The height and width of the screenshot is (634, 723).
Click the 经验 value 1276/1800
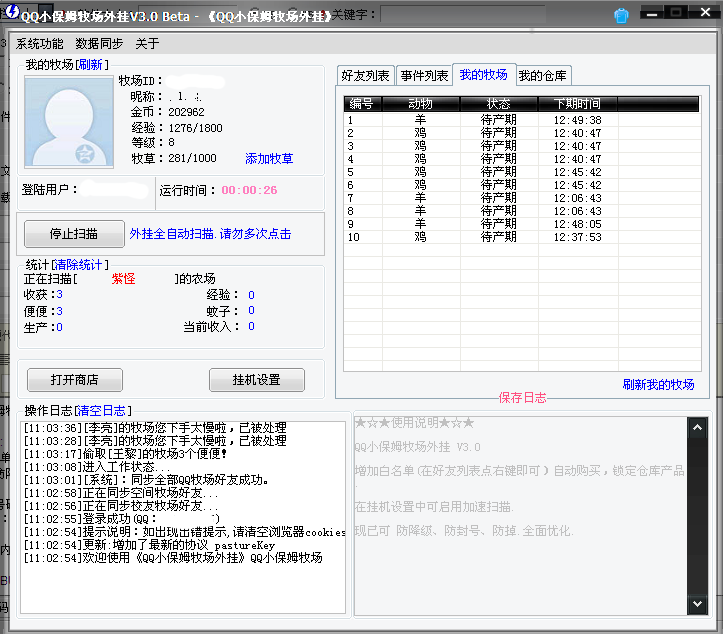196,128
